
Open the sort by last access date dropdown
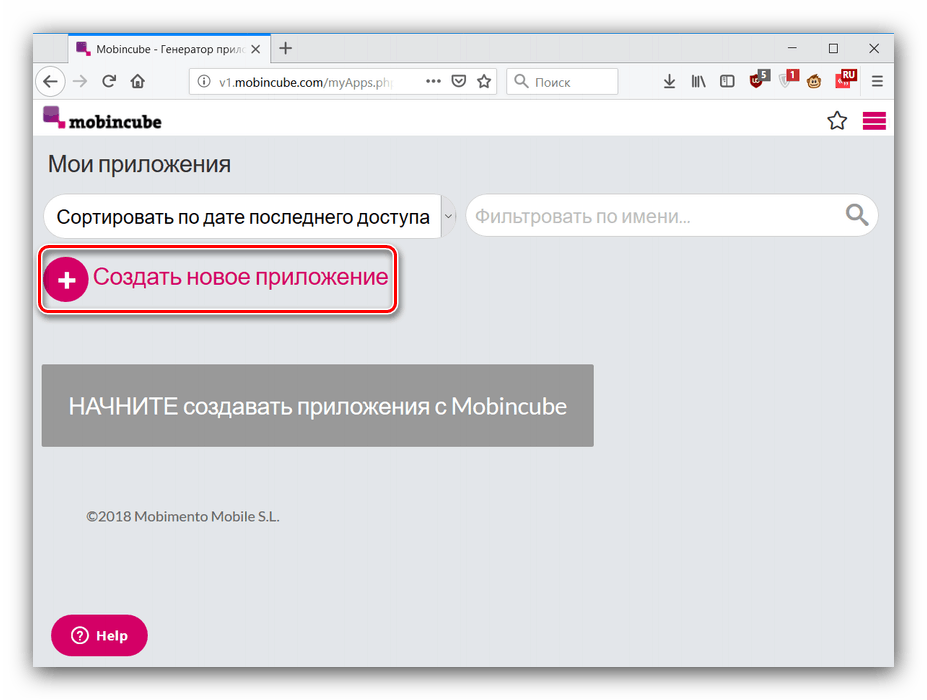[249, 216]
